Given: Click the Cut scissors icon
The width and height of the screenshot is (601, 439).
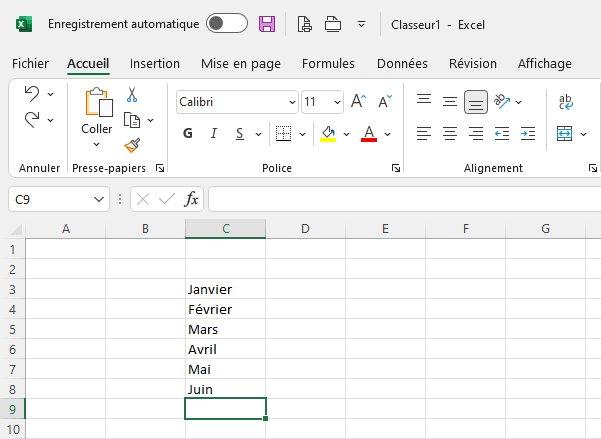Looking at the screenshot, I should click(132, 94).
